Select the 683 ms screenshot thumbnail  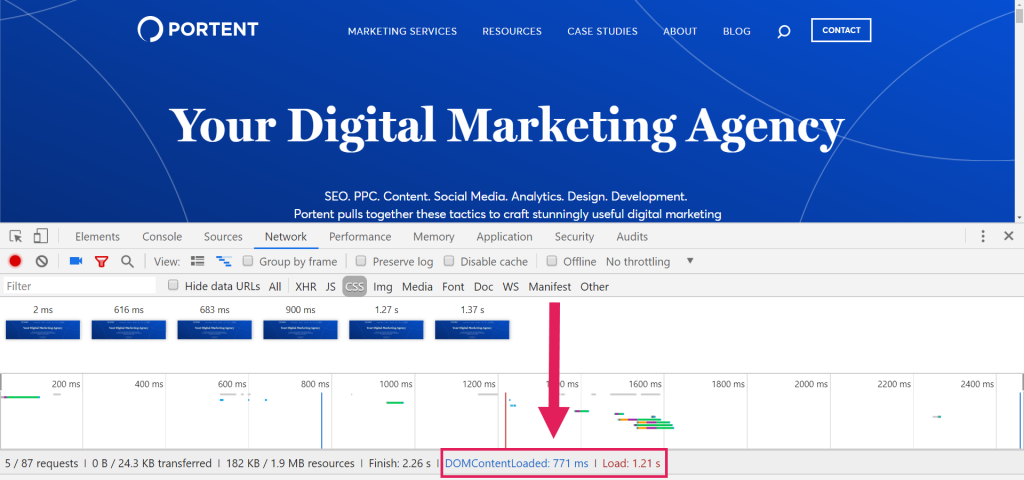(215, 329)
